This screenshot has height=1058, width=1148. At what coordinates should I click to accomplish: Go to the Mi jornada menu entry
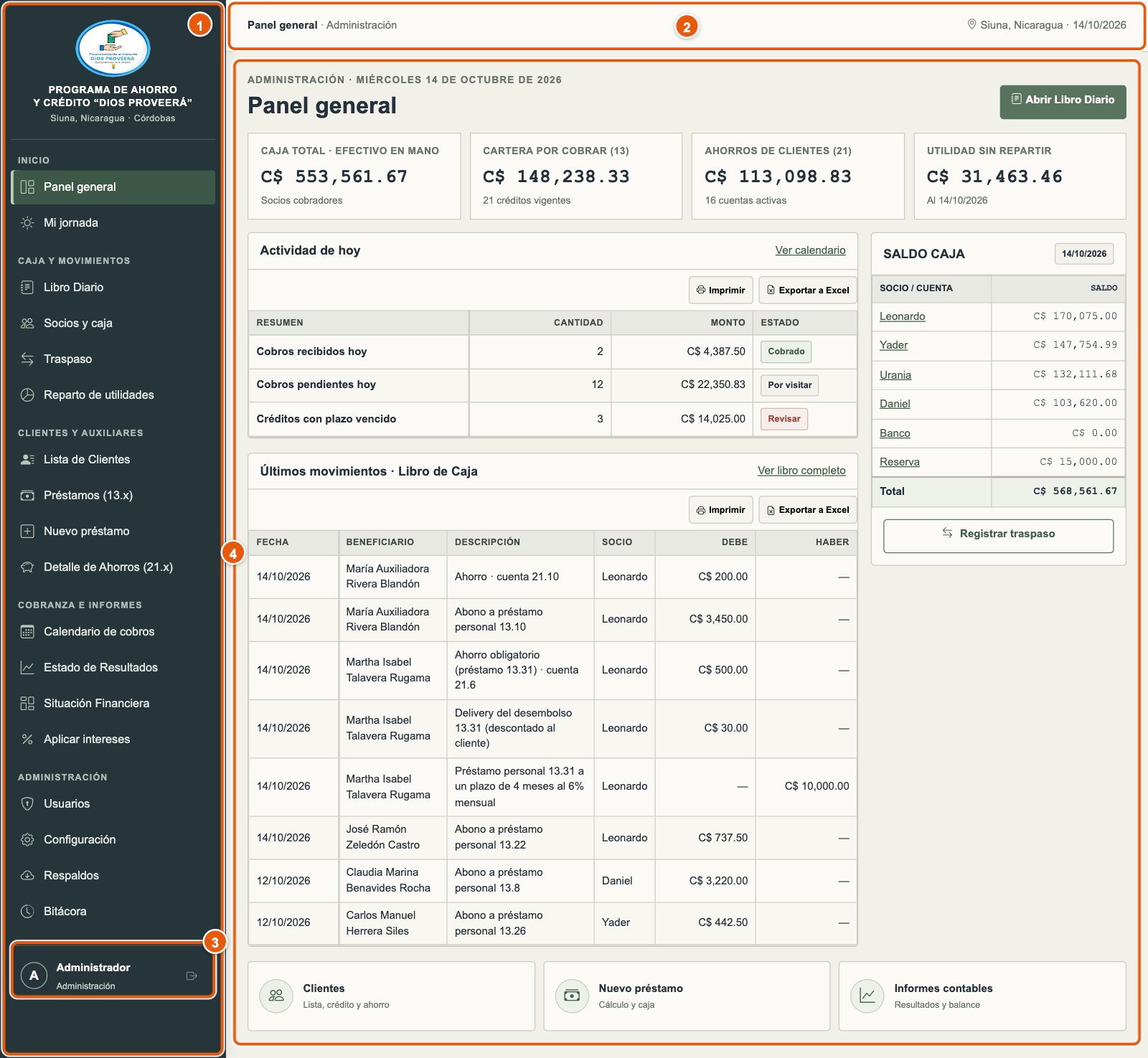[x=113, y=223]
